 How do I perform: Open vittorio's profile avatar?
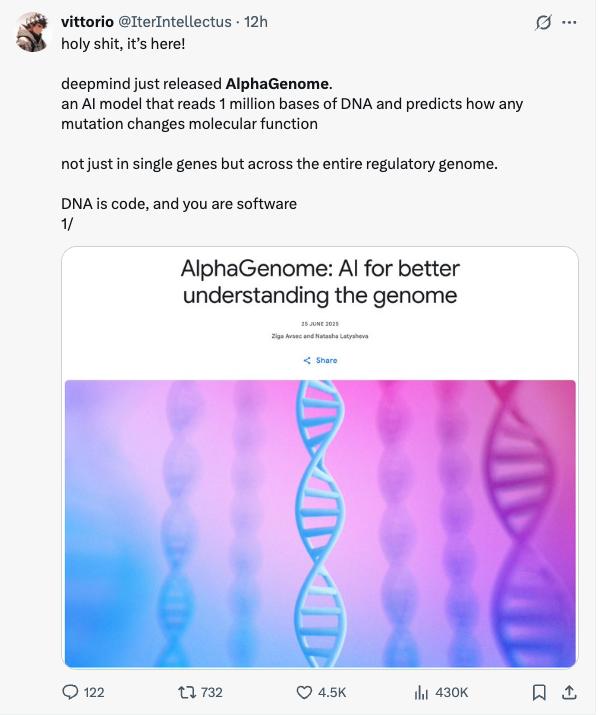pos(32,32)
